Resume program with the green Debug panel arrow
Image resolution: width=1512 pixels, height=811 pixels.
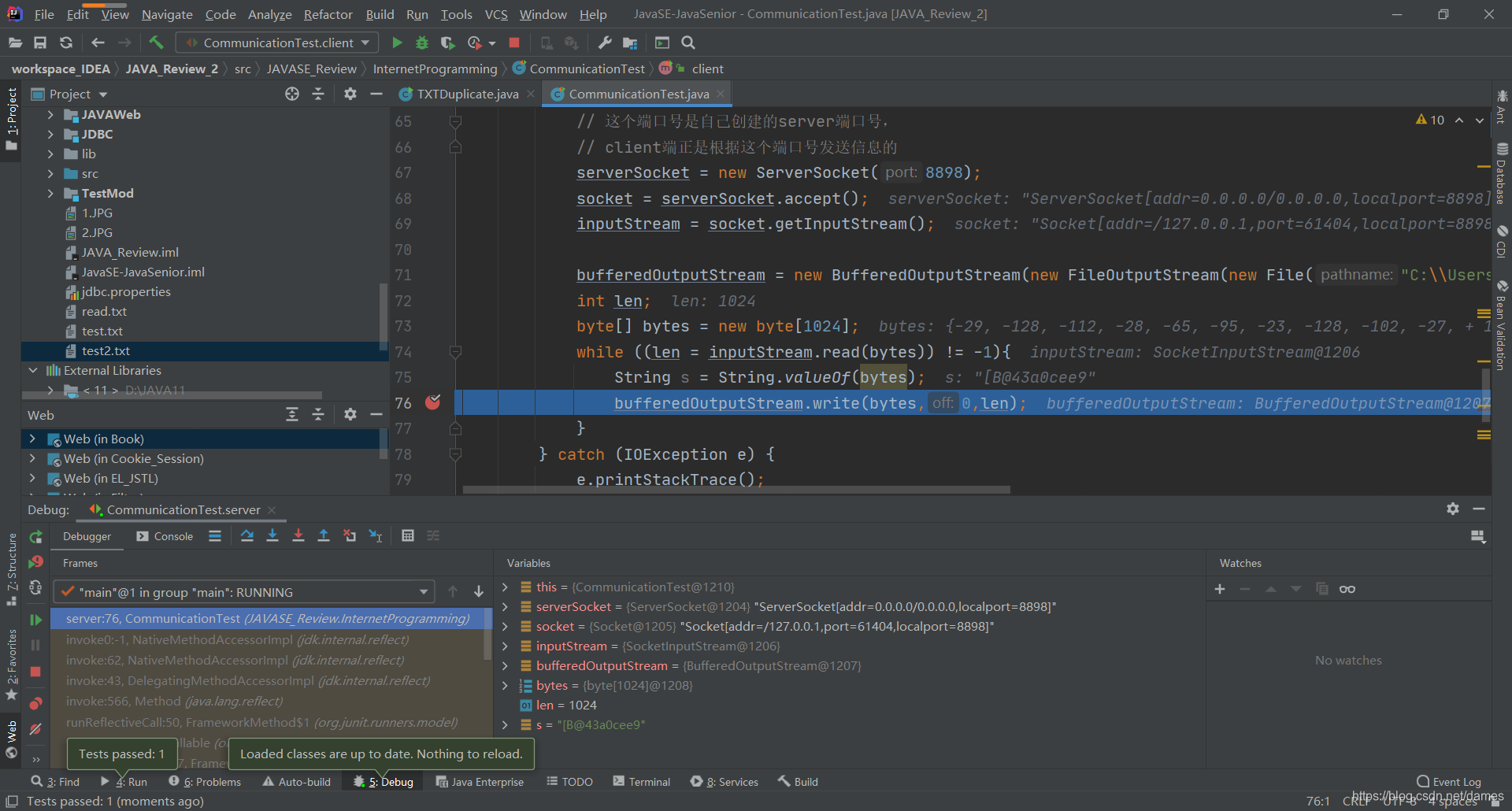(x=35, y=620)
